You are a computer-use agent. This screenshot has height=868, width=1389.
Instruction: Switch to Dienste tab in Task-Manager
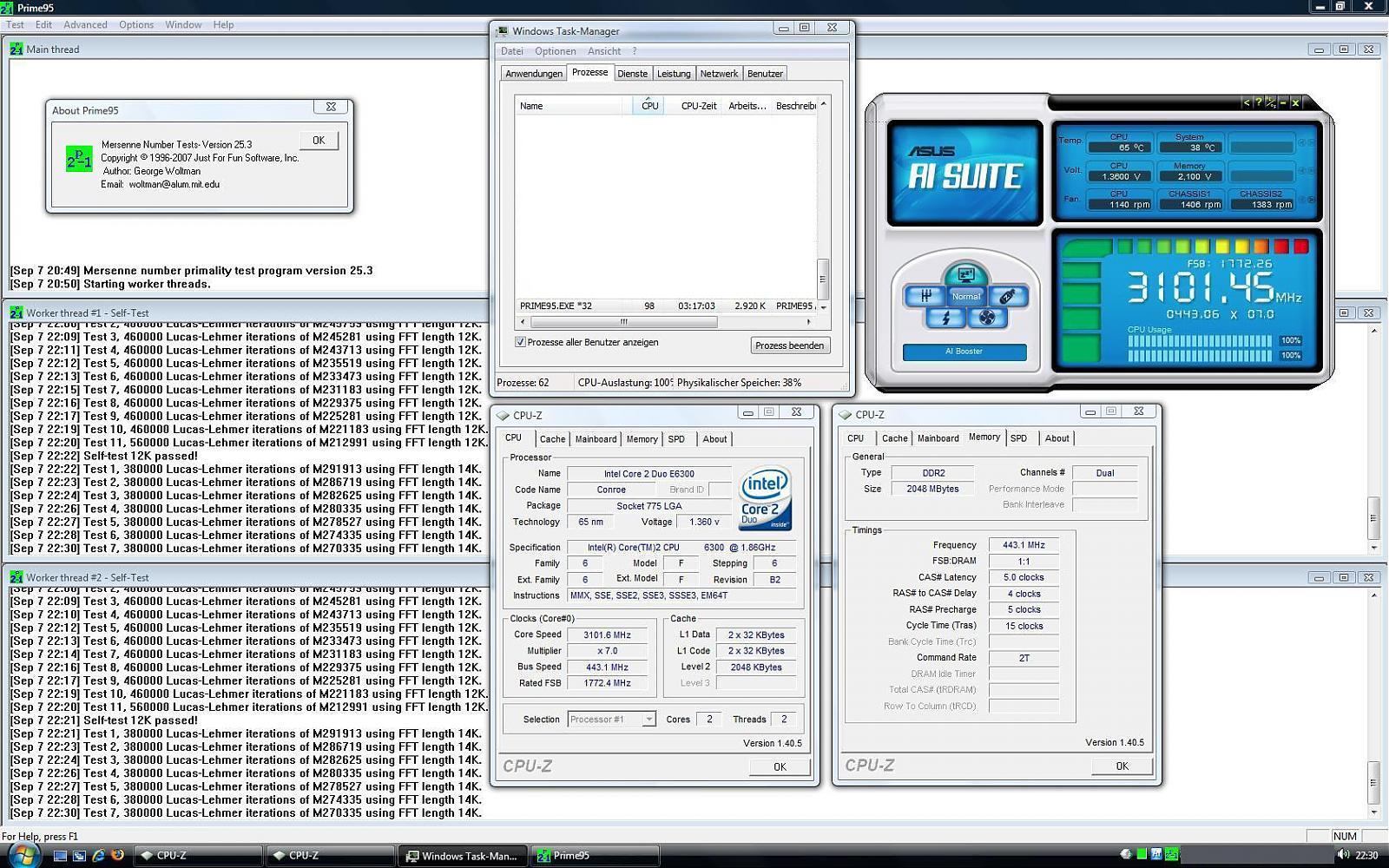[632, 74]
